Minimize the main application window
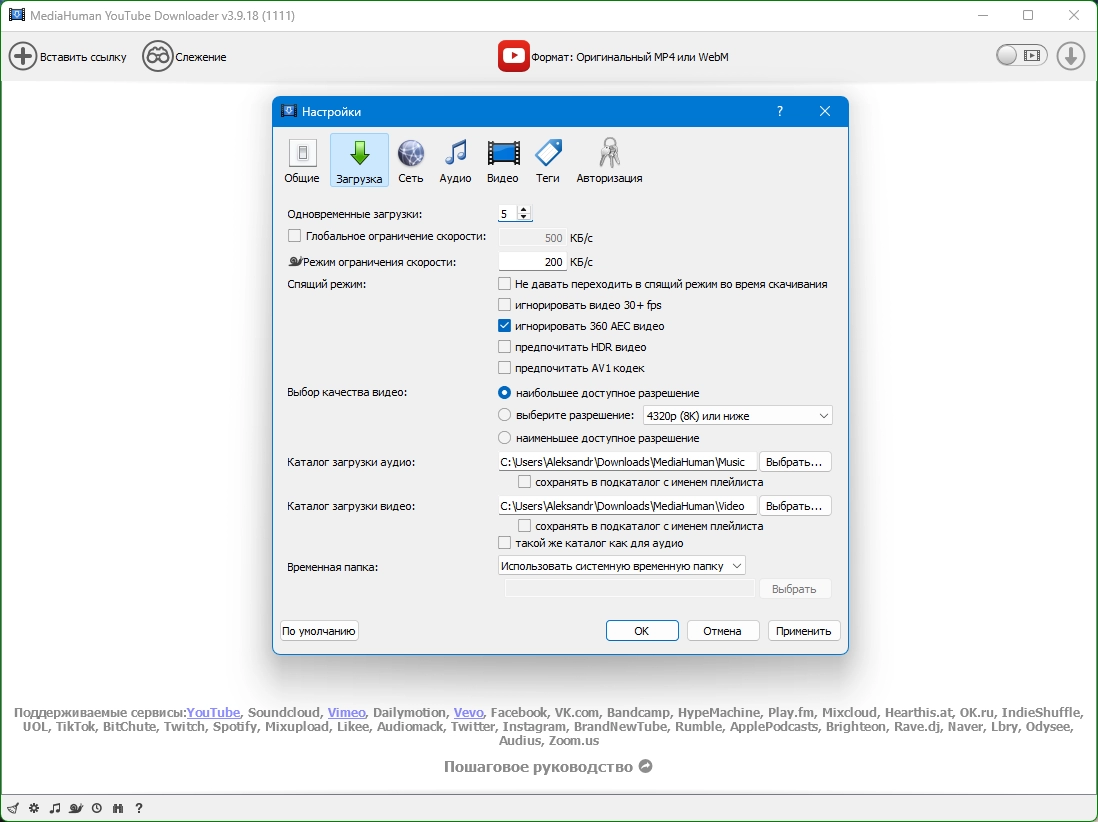 [x=982, y=15]
